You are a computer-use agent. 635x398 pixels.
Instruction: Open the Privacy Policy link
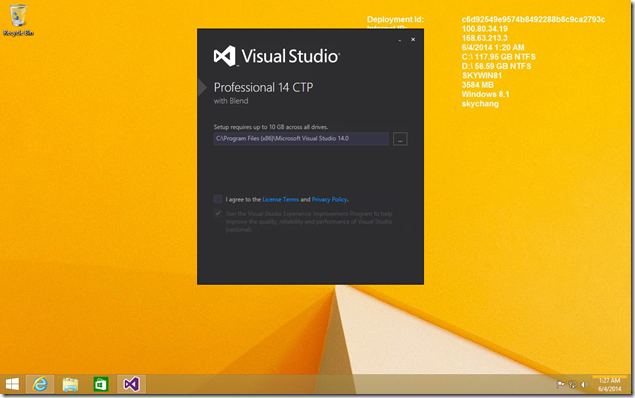[329, 199]
